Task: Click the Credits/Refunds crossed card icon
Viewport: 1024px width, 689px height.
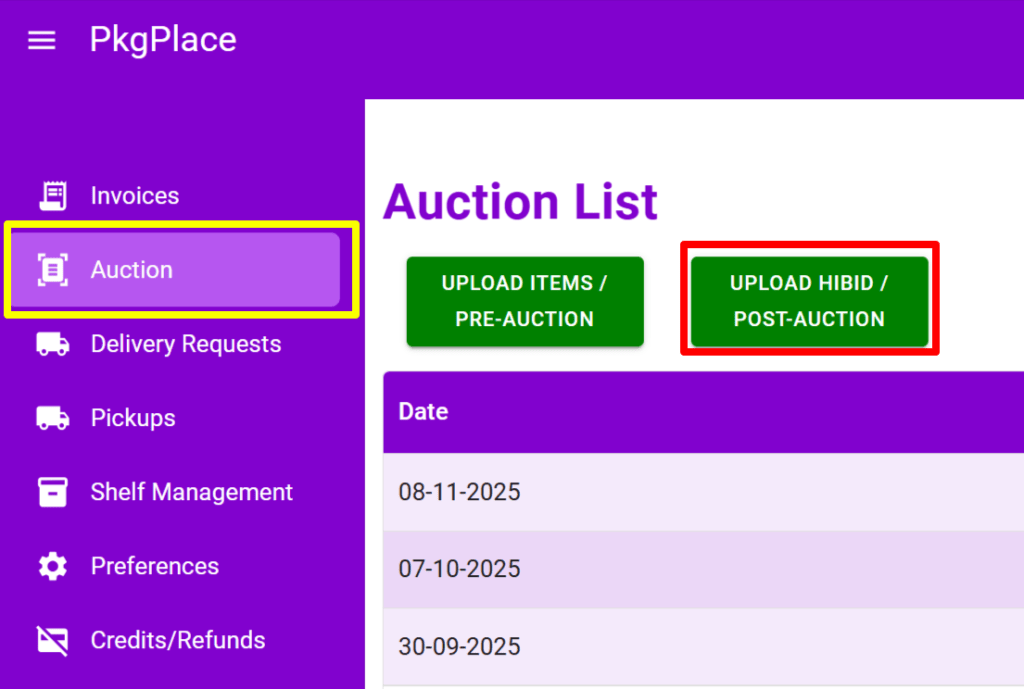Action: (x=52, y=640)
